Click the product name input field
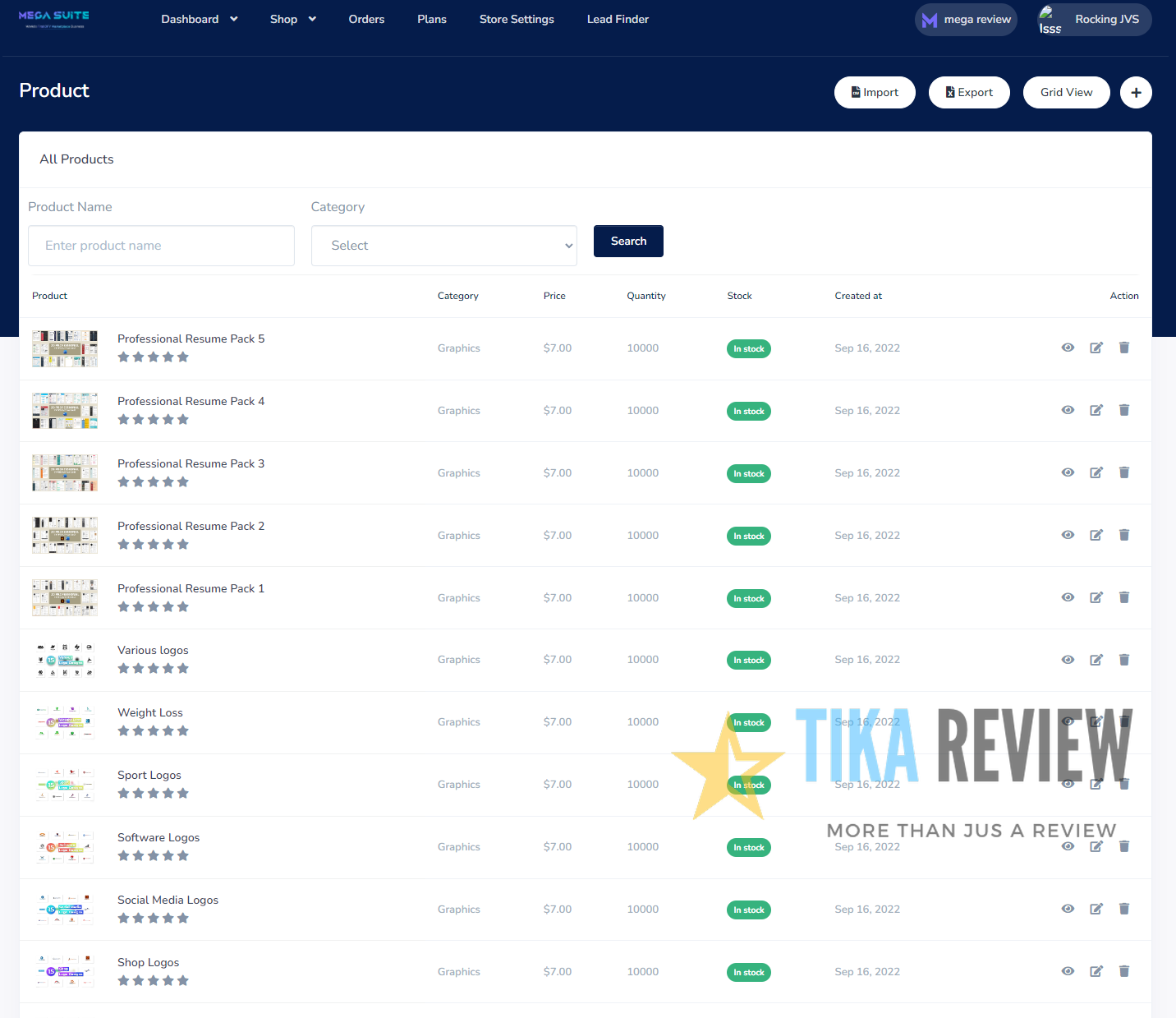The width and height of the screenshot is (1176, 1018). (x=161, y=245)
